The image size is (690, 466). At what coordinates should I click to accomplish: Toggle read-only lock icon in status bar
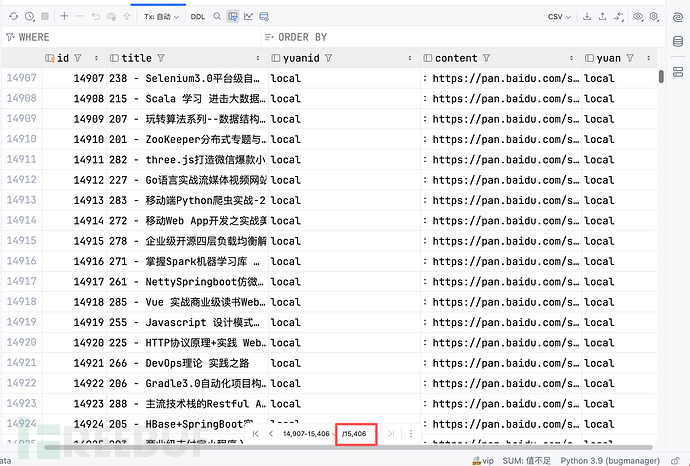click(675, 461)
